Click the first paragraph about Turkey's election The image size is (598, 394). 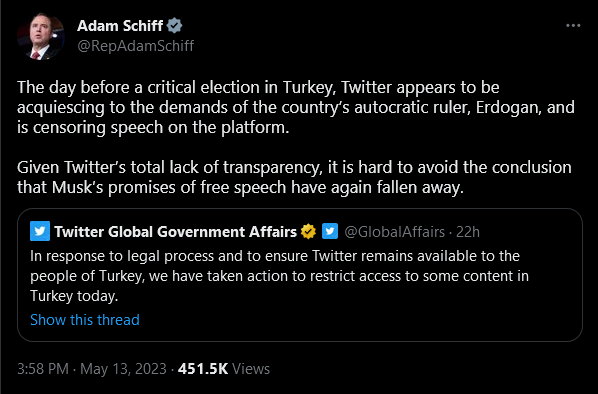pyautogui.click(x=296, y=107)
